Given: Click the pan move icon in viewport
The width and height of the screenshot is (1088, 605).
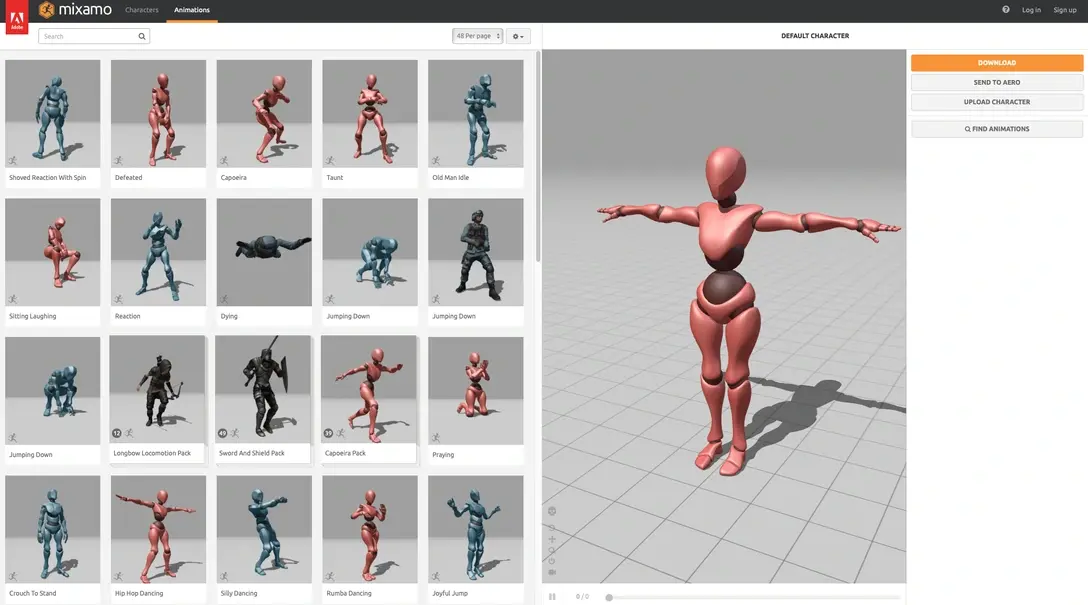Looking at the screenshot, I should [552, 539].
